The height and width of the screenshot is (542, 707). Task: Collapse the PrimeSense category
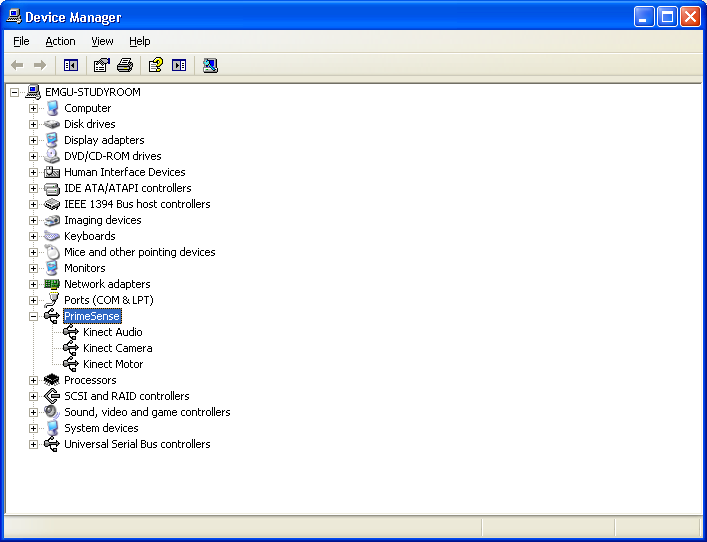[x=33, y=317]
